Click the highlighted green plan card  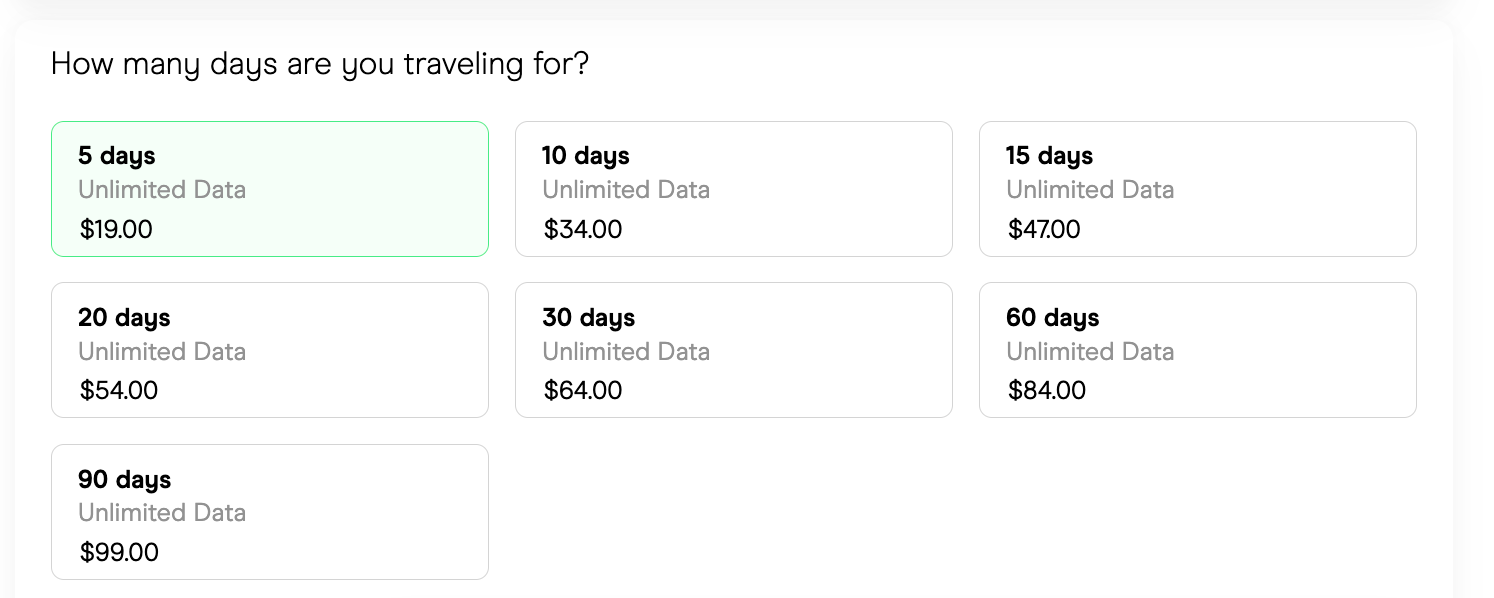tap(269, 188)
